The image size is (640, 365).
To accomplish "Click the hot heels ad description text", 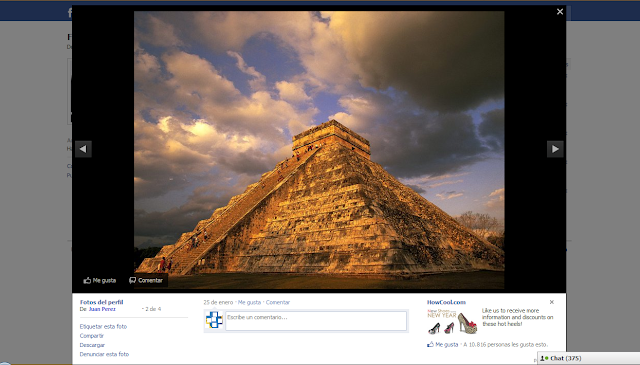I will (518, 317).
